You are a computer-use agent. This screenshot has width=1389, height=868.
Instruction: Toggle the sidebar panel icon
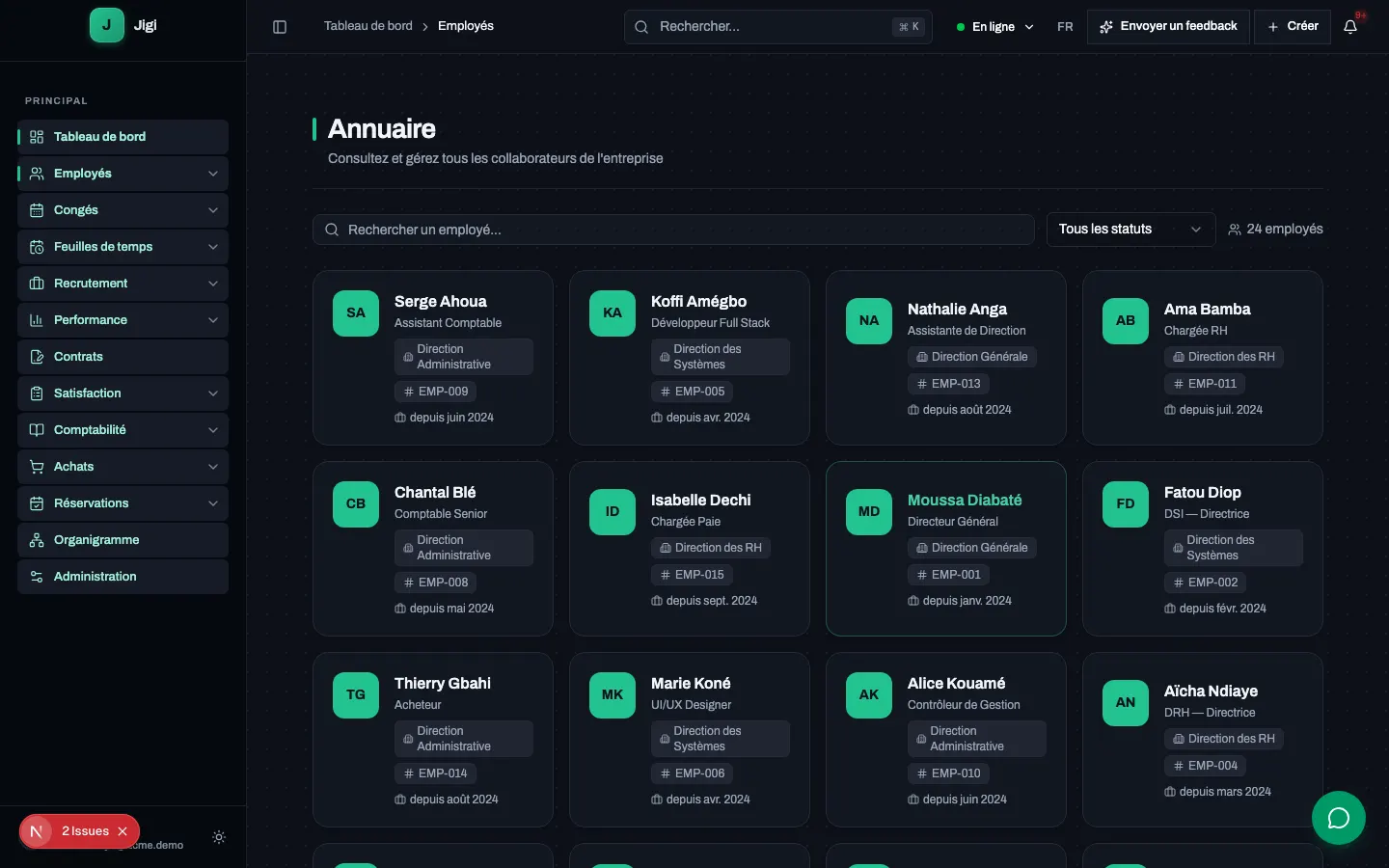[x=280, y=27]
